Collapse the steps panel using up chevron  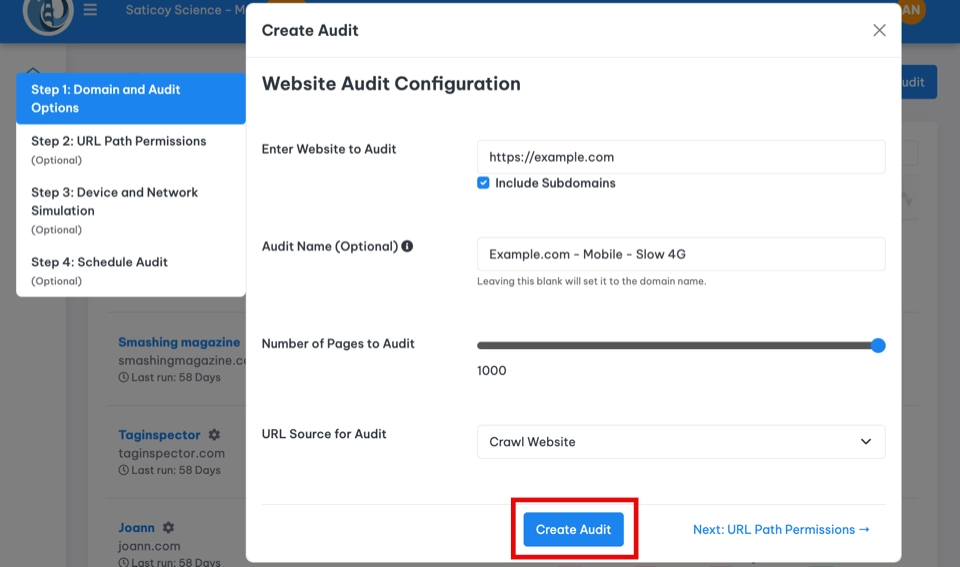click(x=33, y=70)
